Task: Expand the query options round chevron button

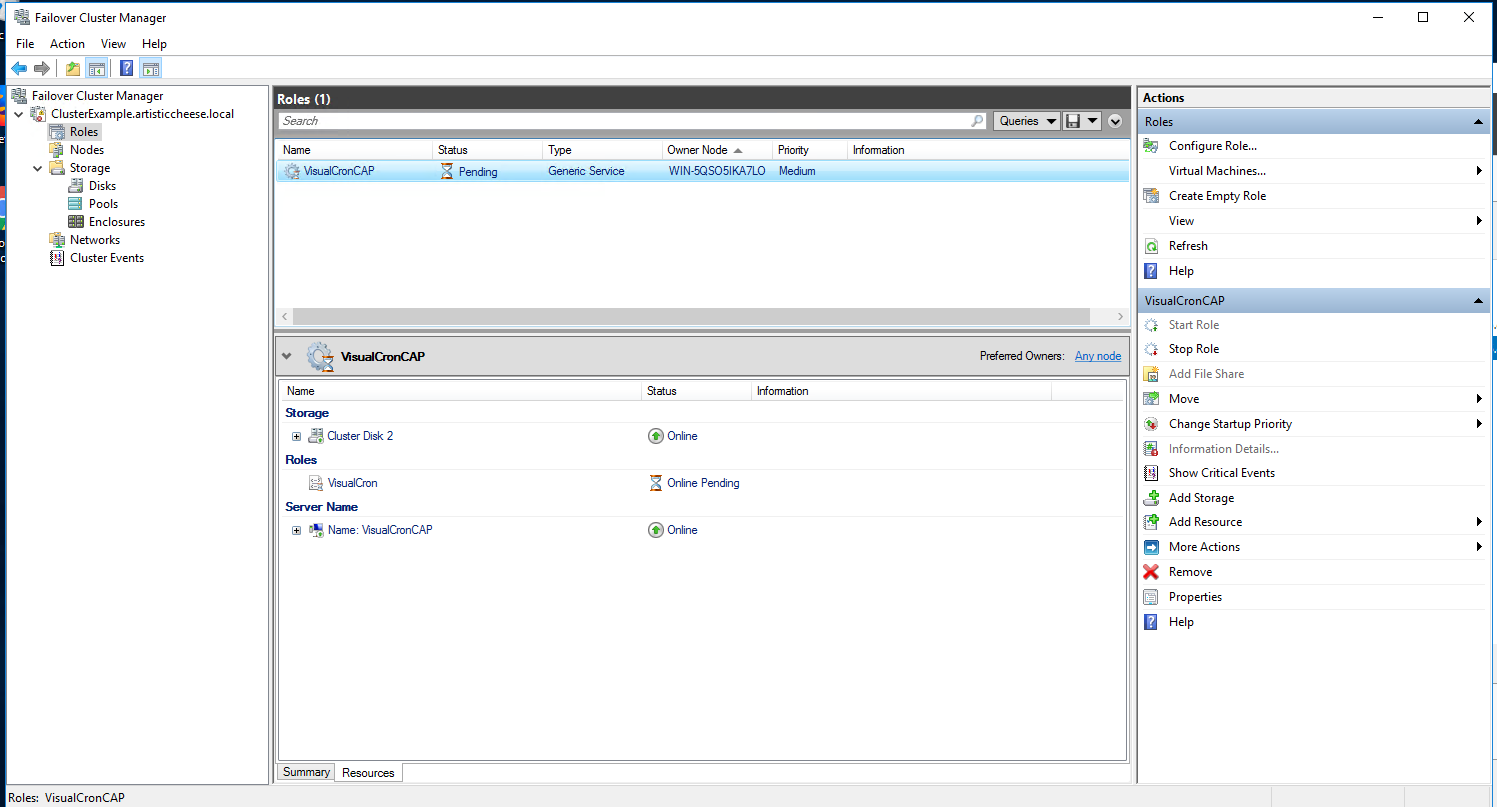Action: click(x=1116, y=121)
